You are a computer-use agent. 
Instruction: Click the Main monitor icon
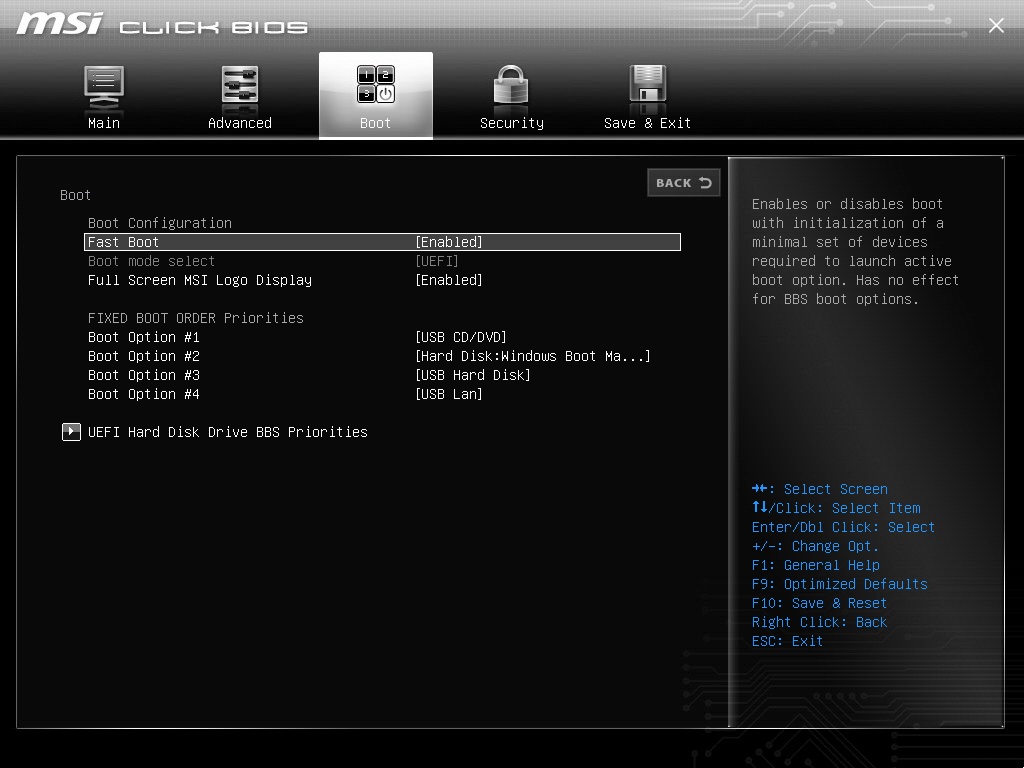(x=104, y=86)
